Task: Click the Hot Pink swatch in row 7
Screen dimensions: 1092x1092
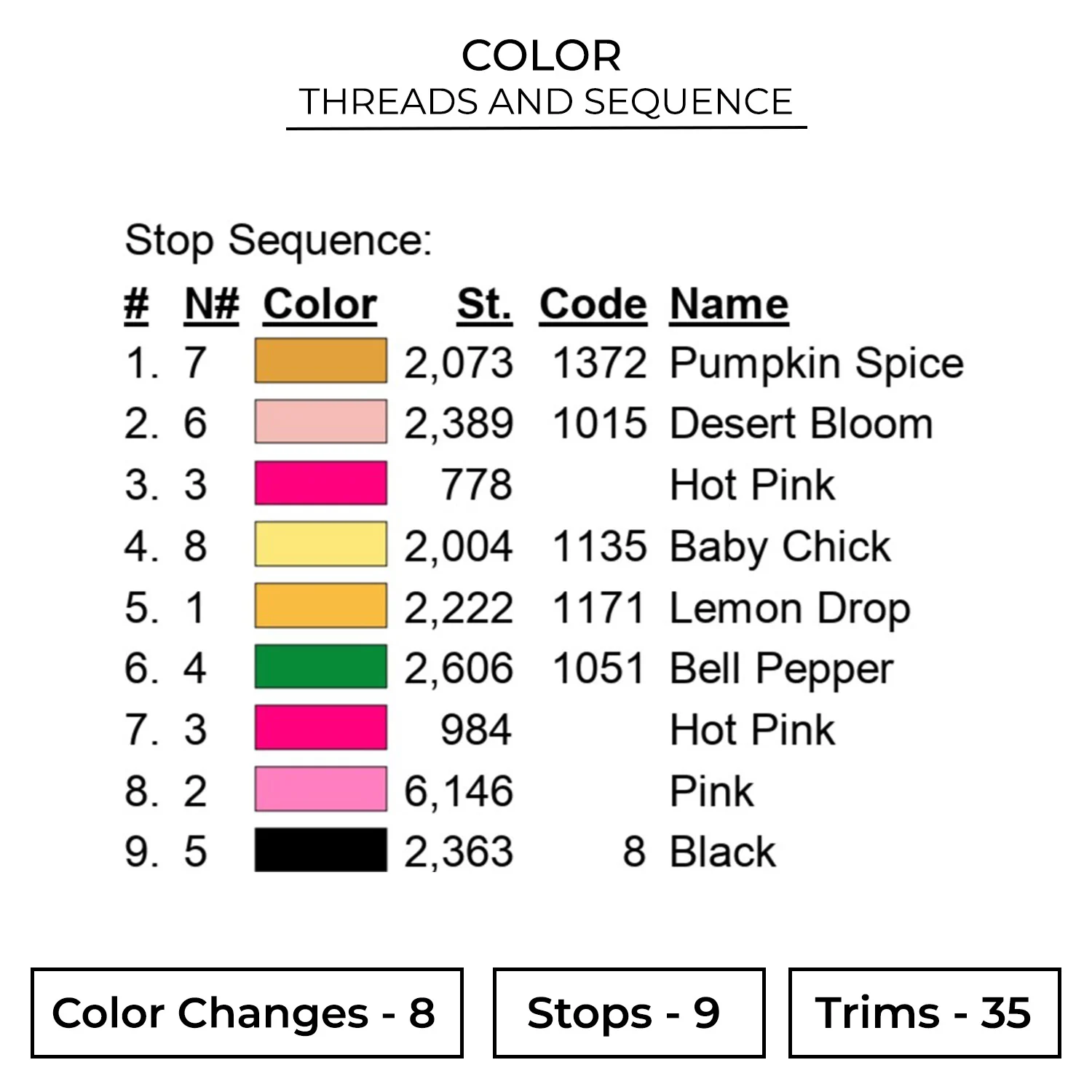Action: [x=320, y=728]
